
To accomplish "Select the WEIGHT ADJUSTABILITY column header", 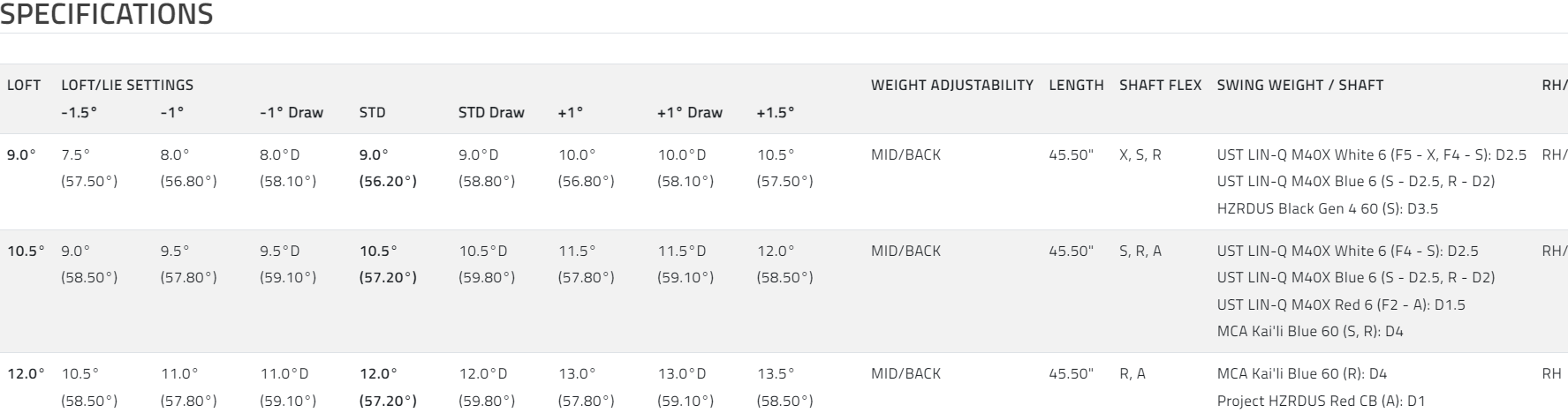I will [951, 86].
